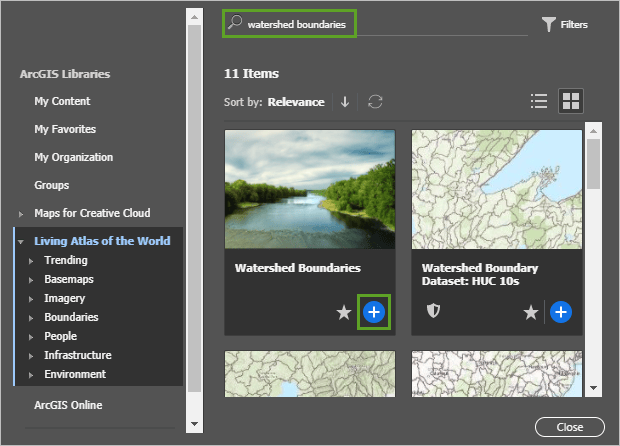The width and height of the screenshot is (620, 446).
Task: Open the Sort by Relevance dropdown
Action: click(x=296, y=102)
